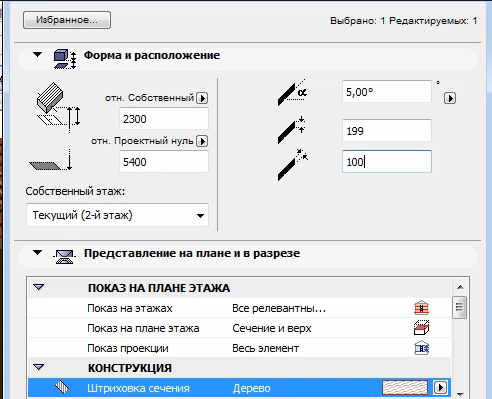This screenshot has height=399, width=492.
Task: Open the Собственный этаж dropdown
Action: click(x=117, y=215)
